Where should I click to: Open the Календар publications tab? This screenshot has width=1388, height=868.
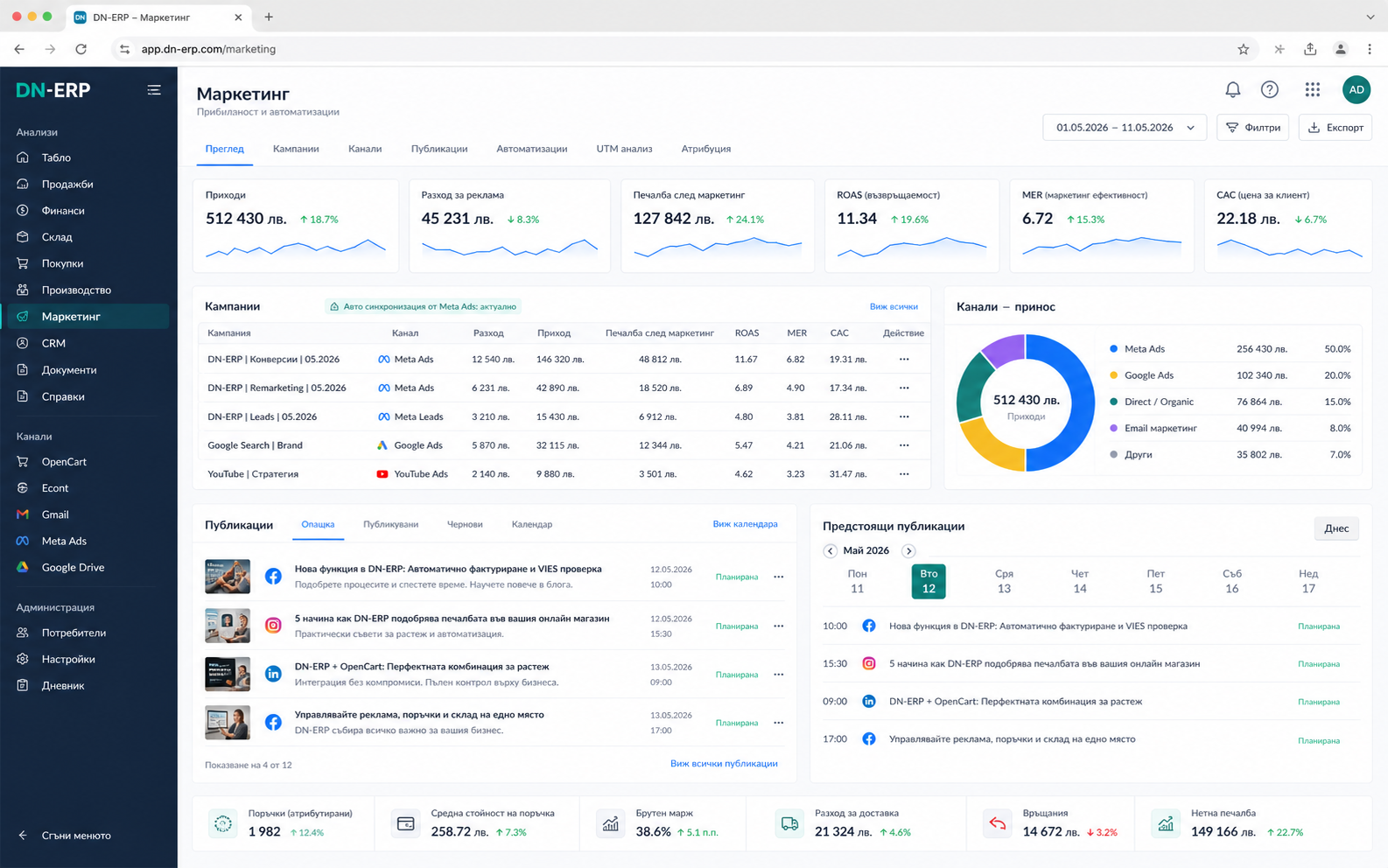pyautogui.click(x=532, y=524)
